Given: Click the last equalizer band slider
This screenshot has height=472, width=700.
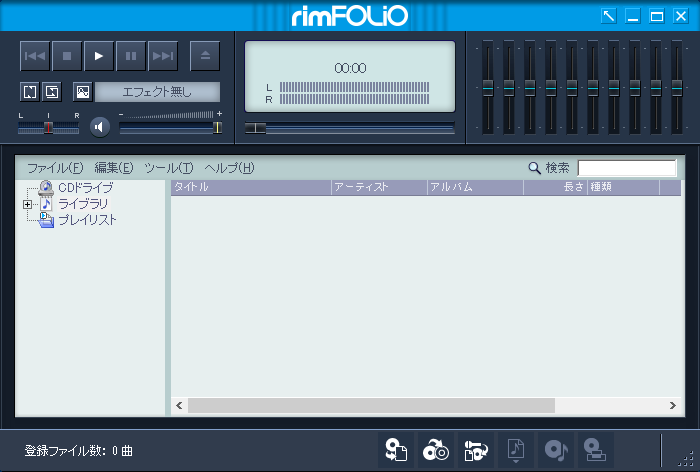Looking at the screenshot, I should point(677,87).
